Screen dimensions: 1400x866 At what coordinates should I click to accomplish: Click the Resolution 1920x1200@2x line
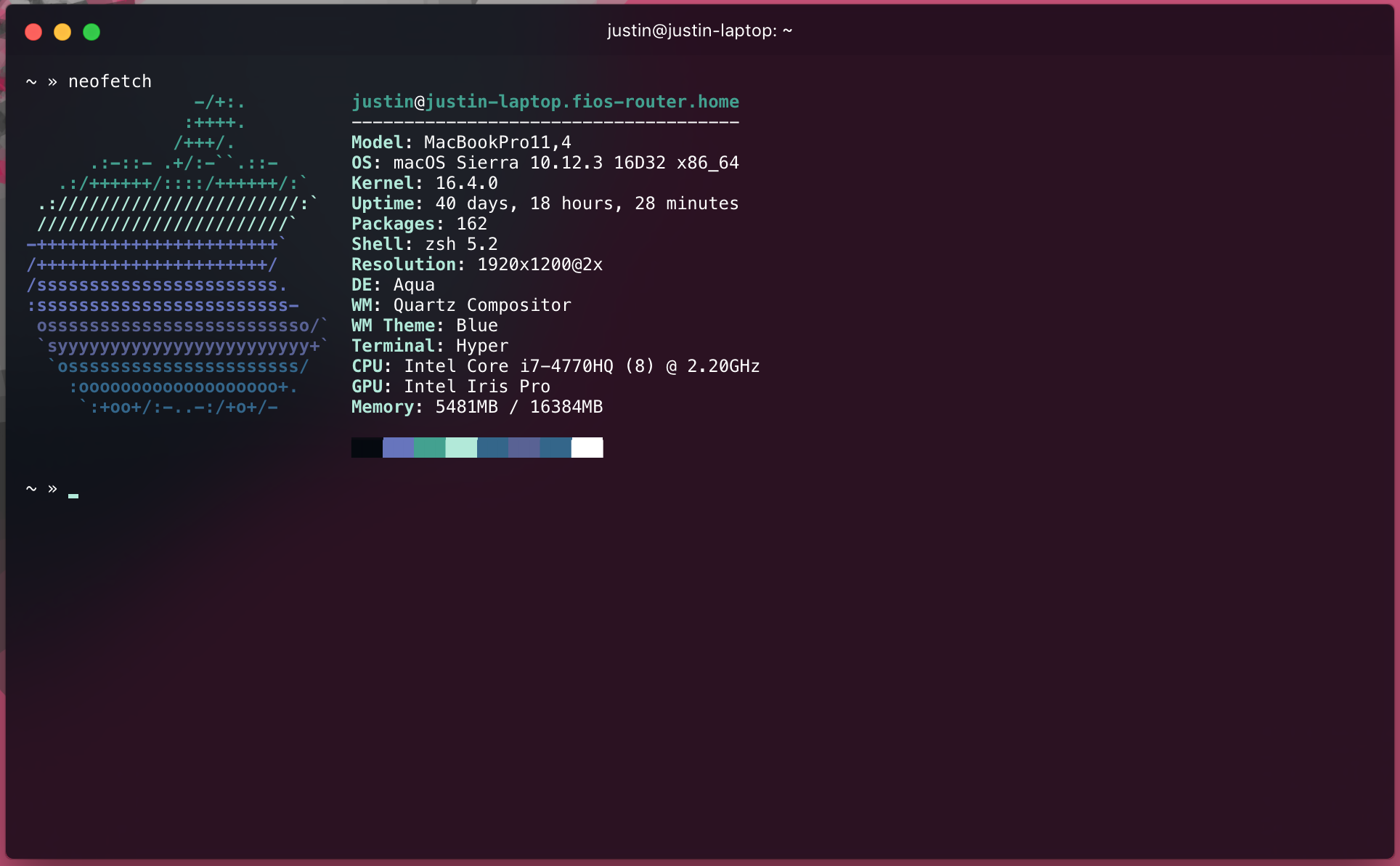(477, 264)
